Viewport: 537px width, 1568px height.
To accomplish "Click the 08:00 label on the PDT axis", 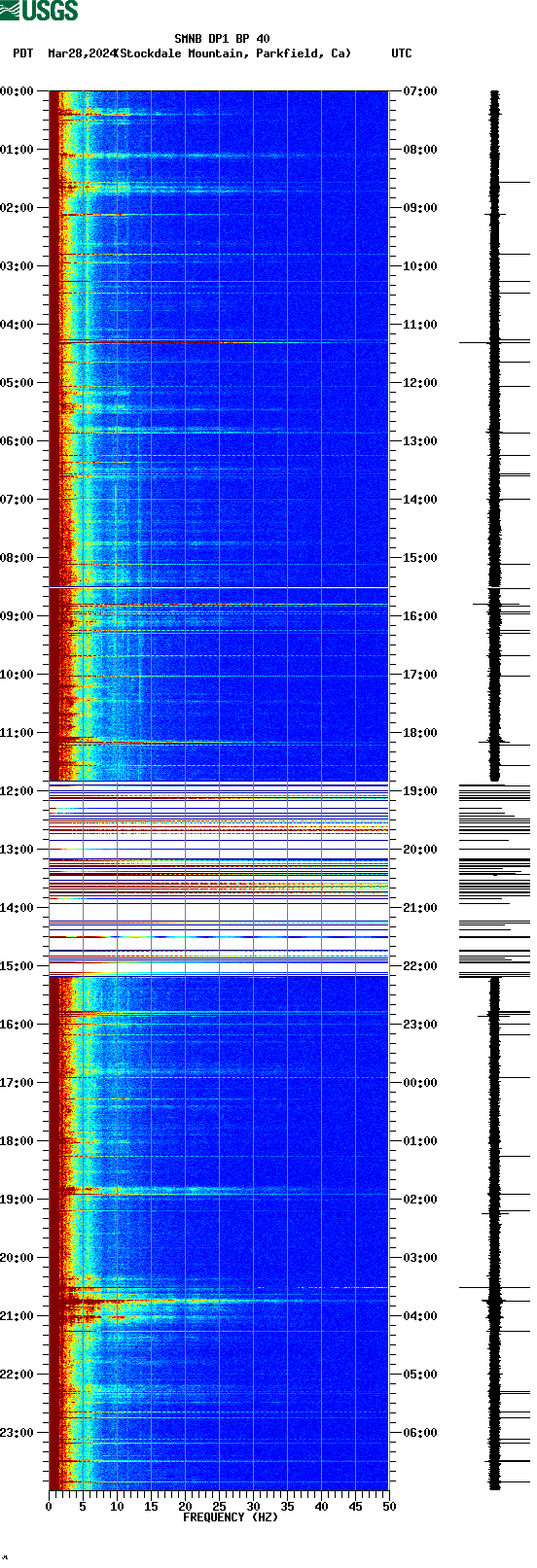I will [x=17, y=558].
